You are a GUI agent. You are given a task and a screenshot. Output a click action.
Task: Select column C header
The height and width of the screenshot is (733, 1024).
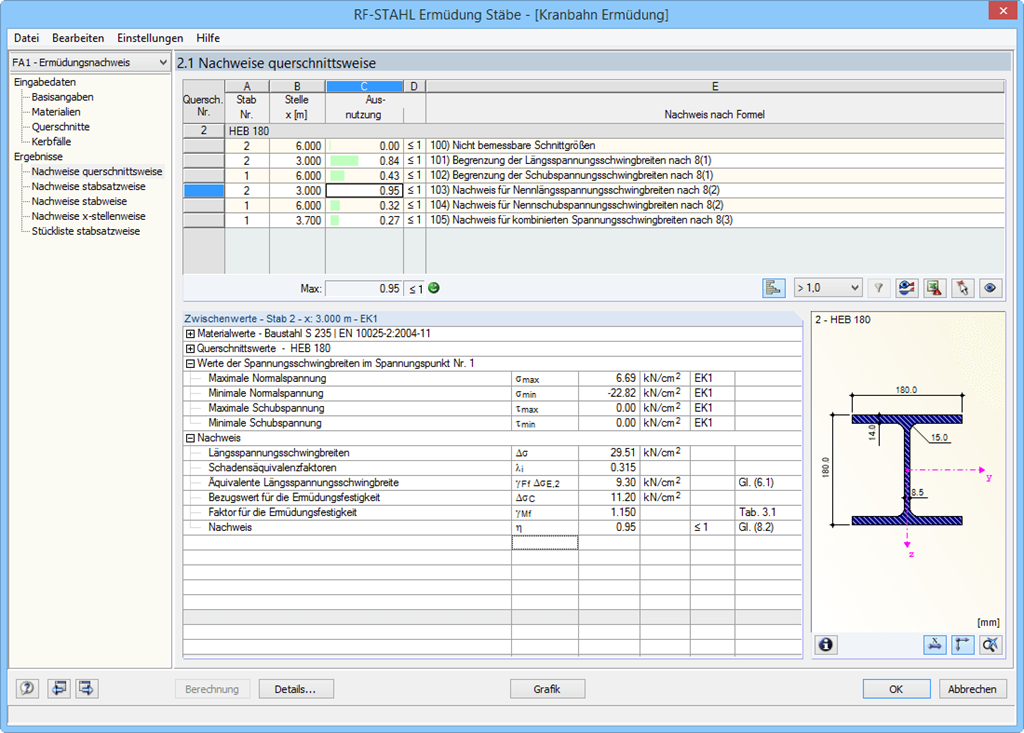pyautogui.click(x=364, y=86)
